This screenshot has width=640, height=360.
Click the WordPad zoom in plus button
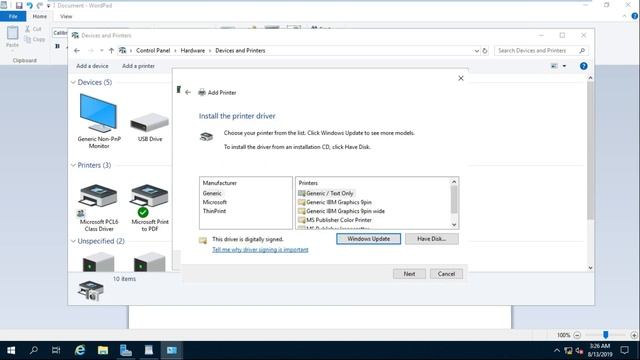(x=634, y=335)
